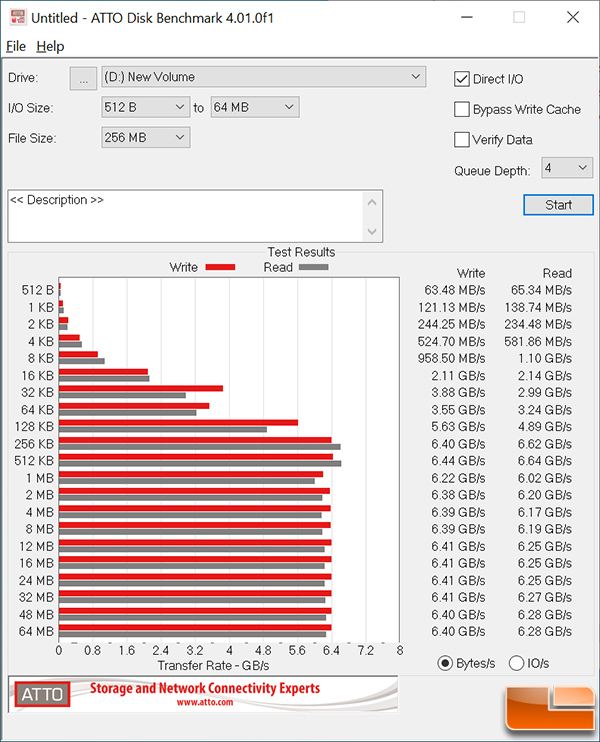
Task: Click the Transfer Rate - GB/s axis label
Action: (213, 665)
